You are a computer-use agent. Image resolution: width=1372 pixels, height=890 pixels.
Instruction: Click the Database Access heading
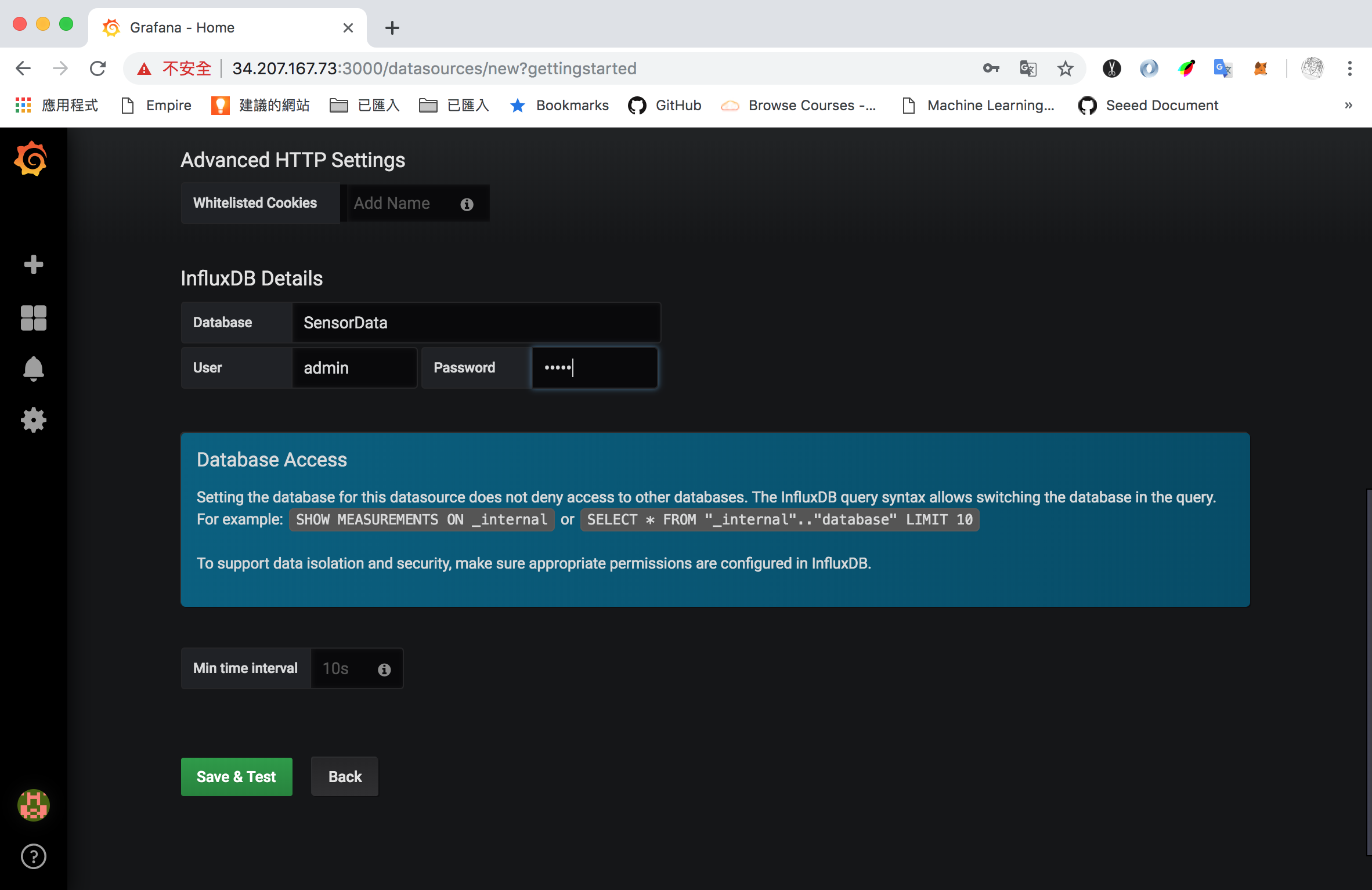pyautogui.click(x=272, y=460)
